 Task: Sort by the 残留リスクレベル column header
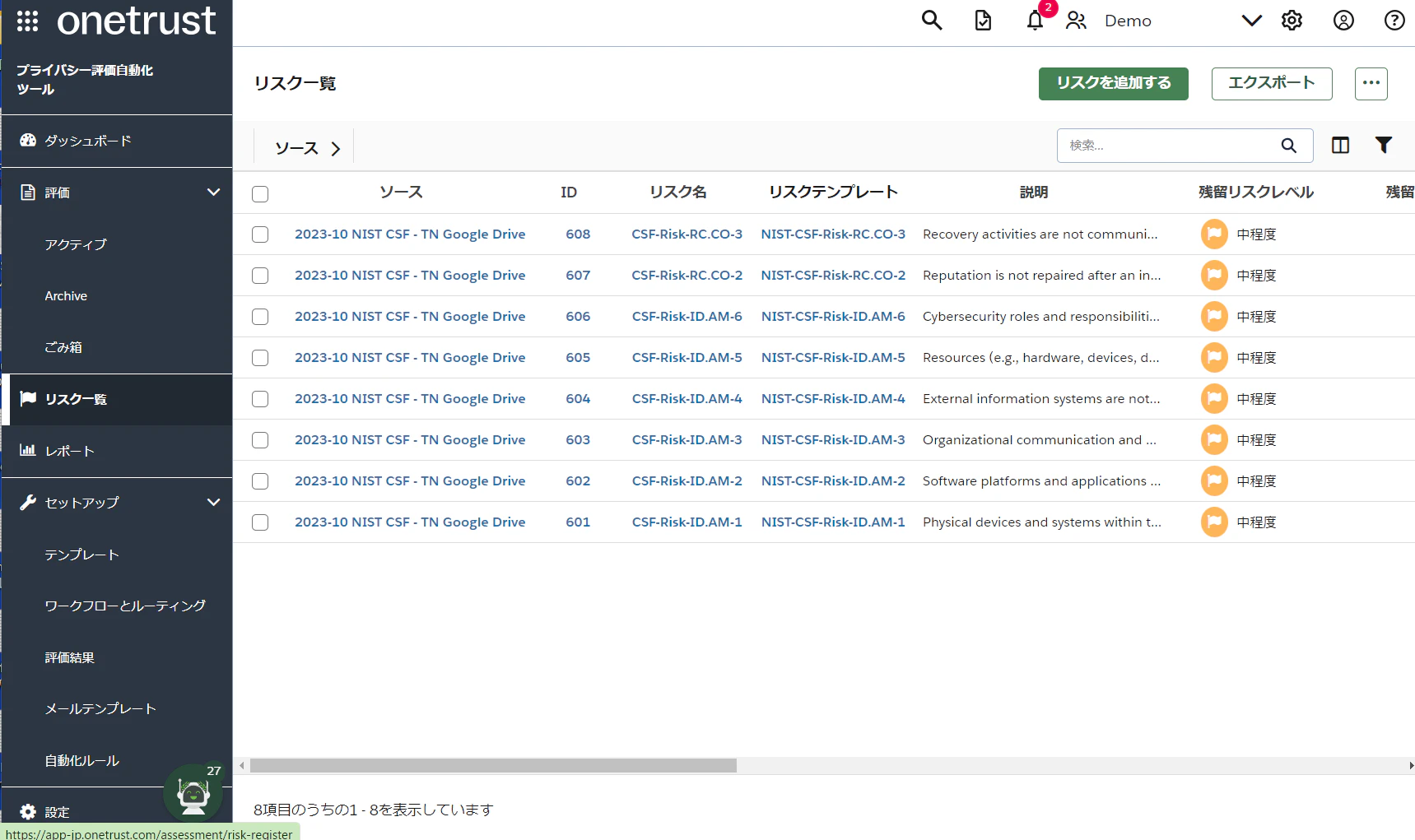pos(1256,193)
